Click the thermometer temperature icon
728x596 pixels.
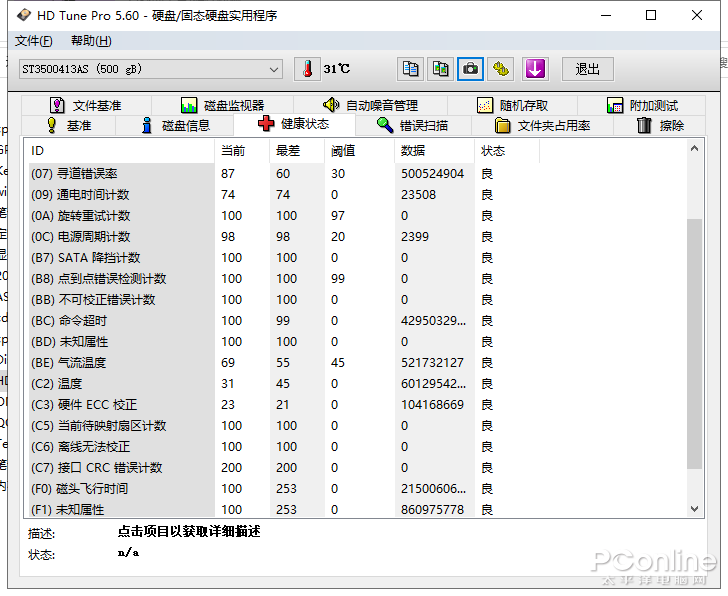[x=307, y=69]
